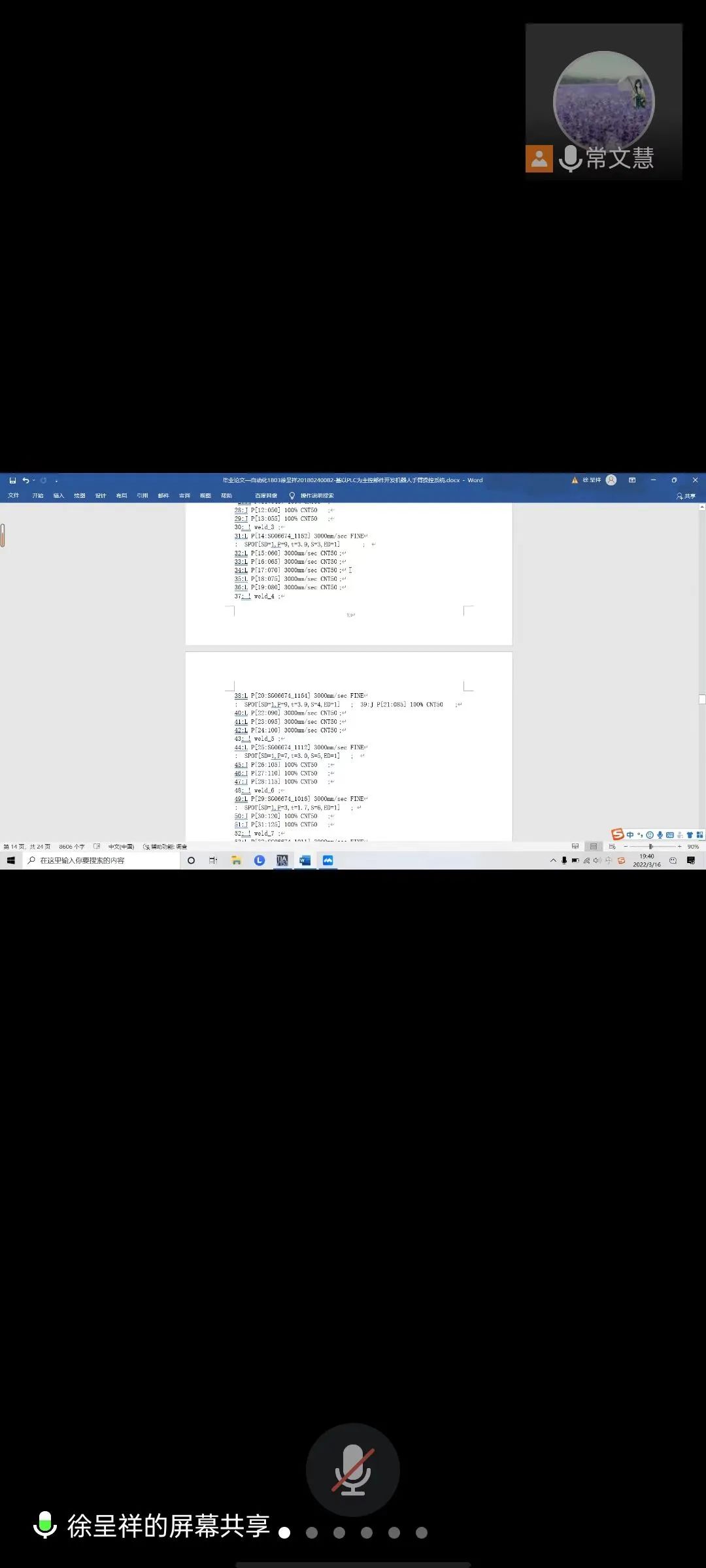Expand hidden system tray icons chevron
Viewport: 706px width, 1568px height.
(x=553, y=860)
